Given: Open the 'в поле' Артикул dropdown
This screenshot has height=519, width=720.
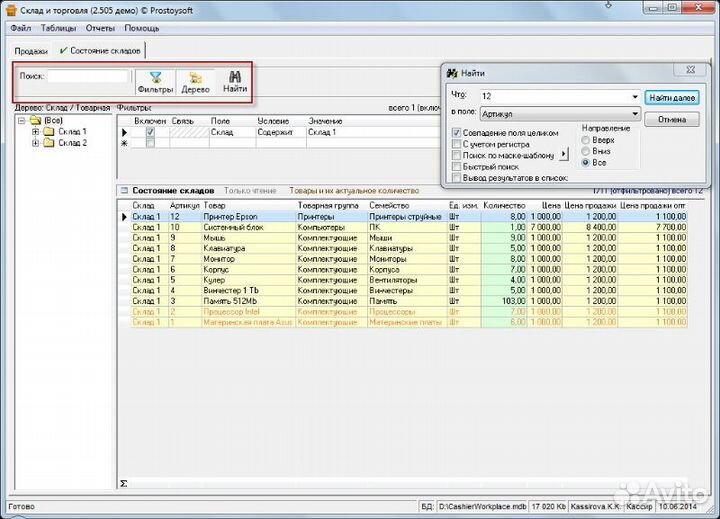Looking at the screenshot, I should click(634, 114).
